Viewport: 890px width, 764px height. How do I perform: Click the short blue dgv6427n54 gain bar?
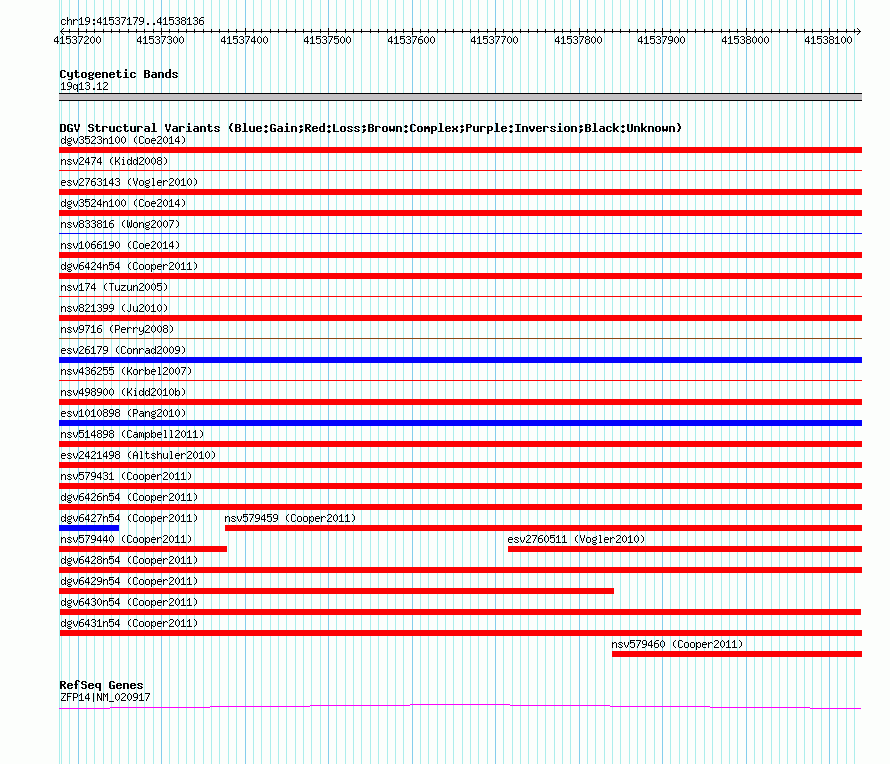(89, 528)
